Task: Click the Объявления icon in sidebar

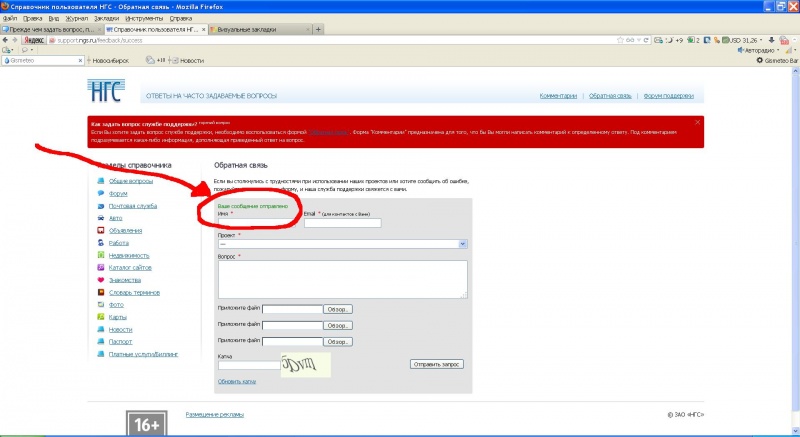Action: (101, 230)
